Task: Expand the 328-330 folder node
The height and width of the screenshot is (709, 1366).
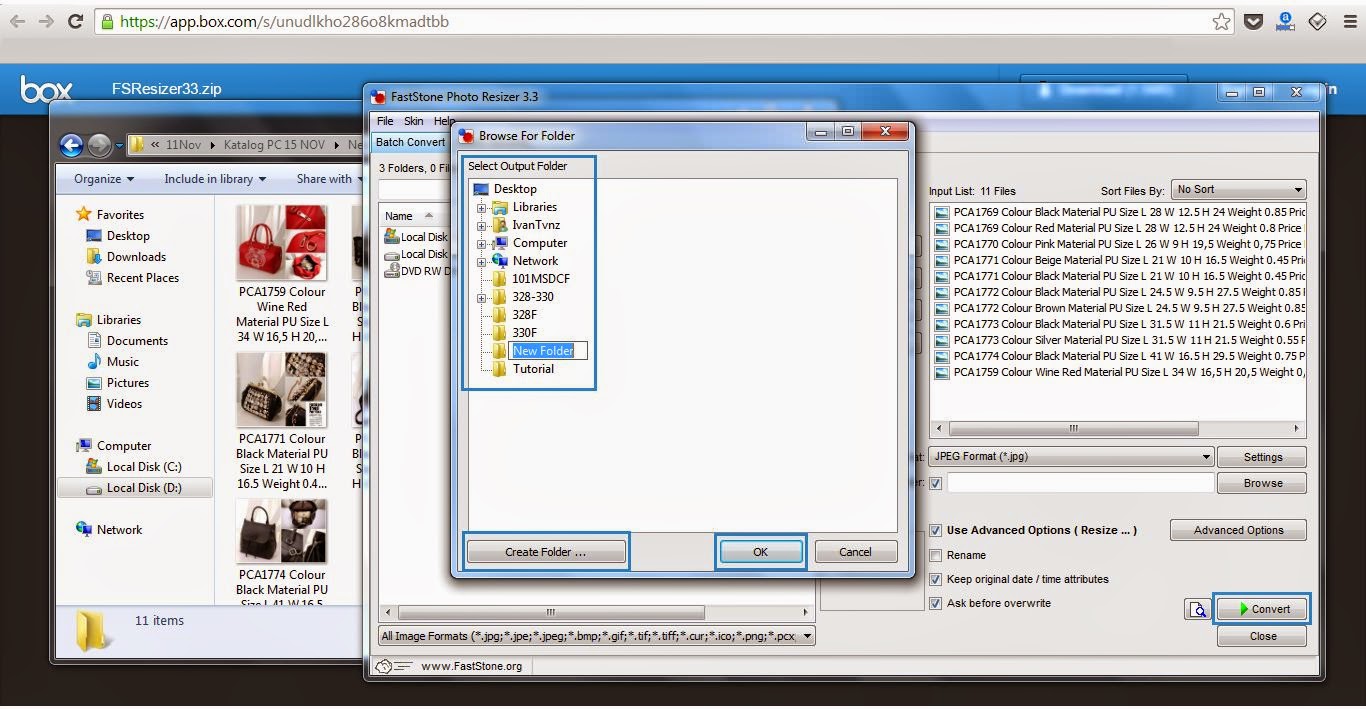Action: pos(482,297)
